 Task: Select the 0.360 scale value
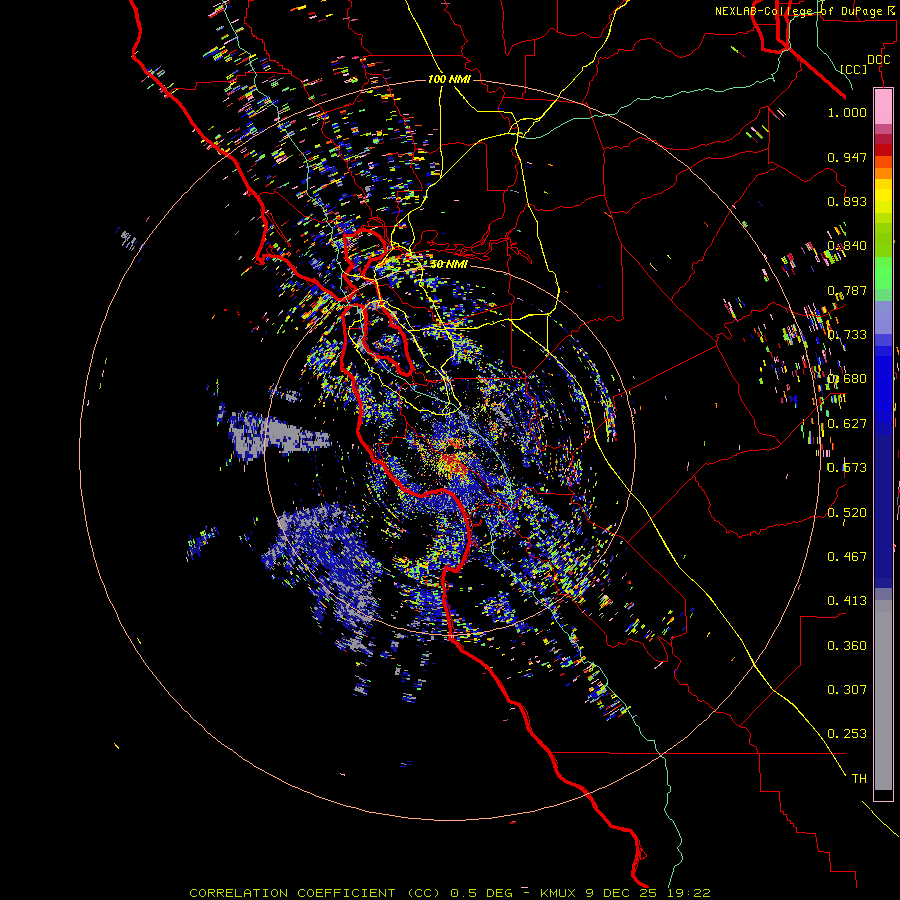(x=847, y=646)
